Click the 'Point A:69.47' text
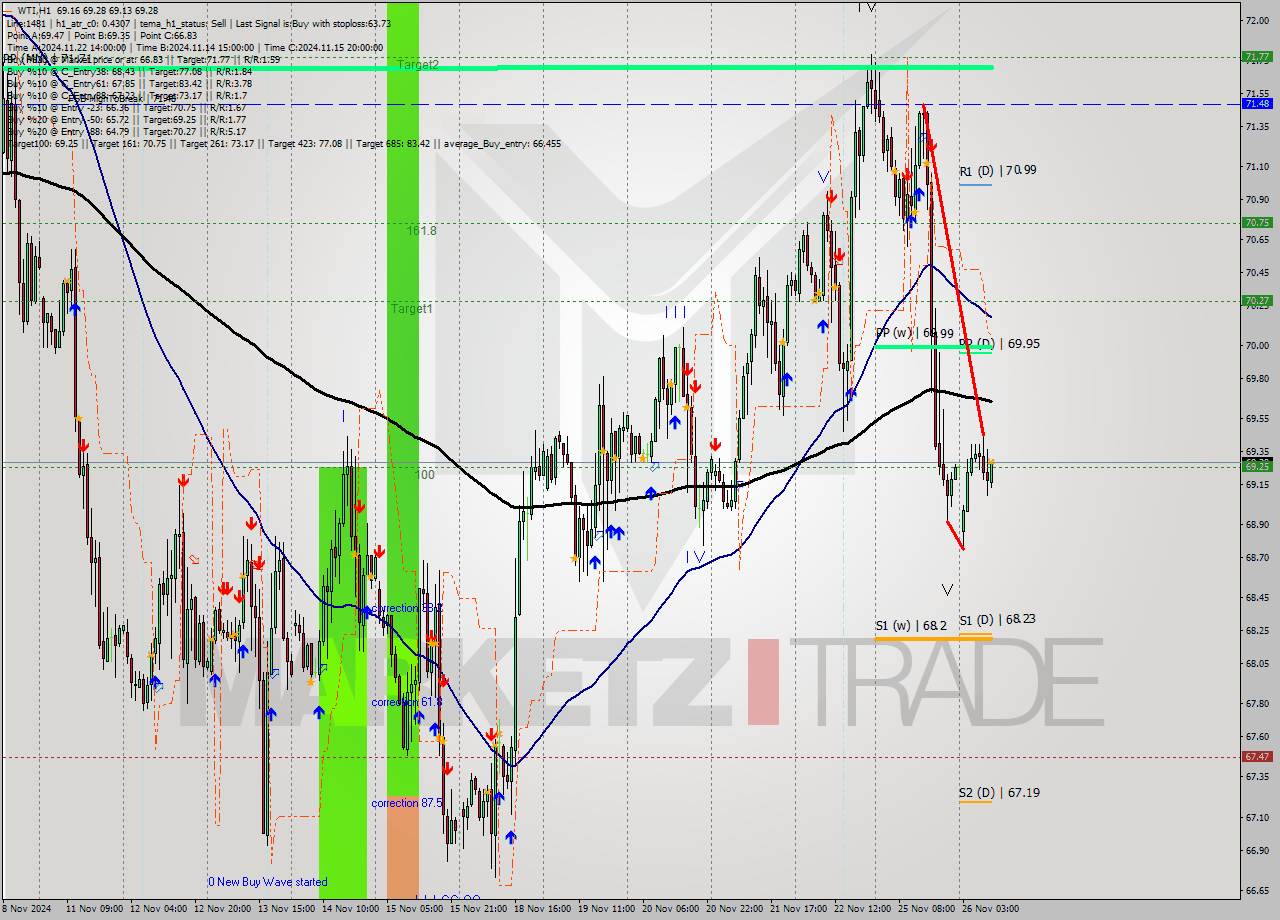Screen dimensions: 1280x920 [x=35, y=35]
